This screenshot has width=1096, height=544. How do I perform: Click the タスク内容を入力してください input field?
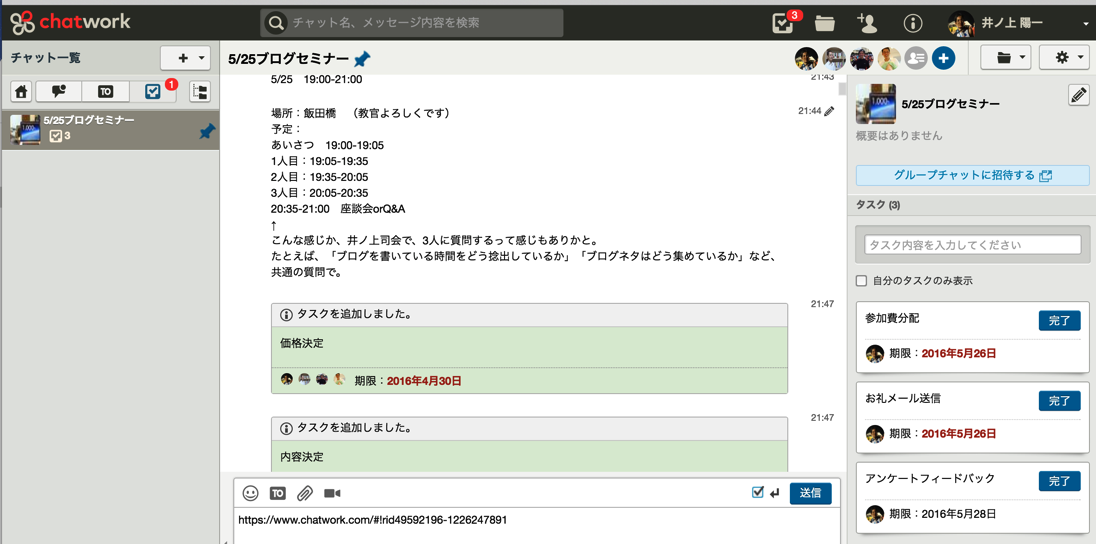point(972,245)
